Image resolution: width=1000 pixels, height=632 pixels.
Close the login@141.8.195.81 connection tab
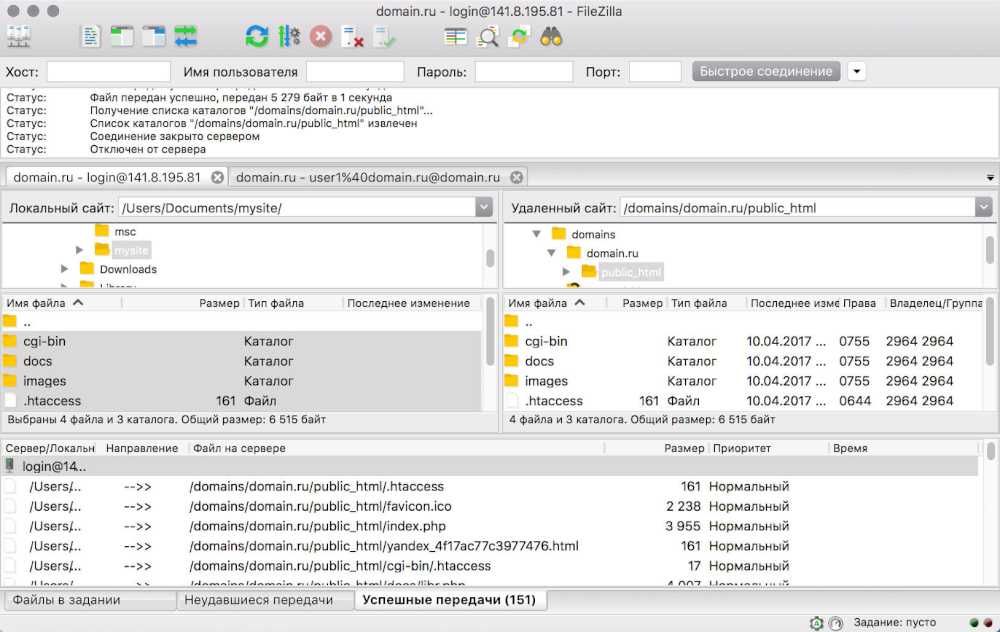click(214, 177)
